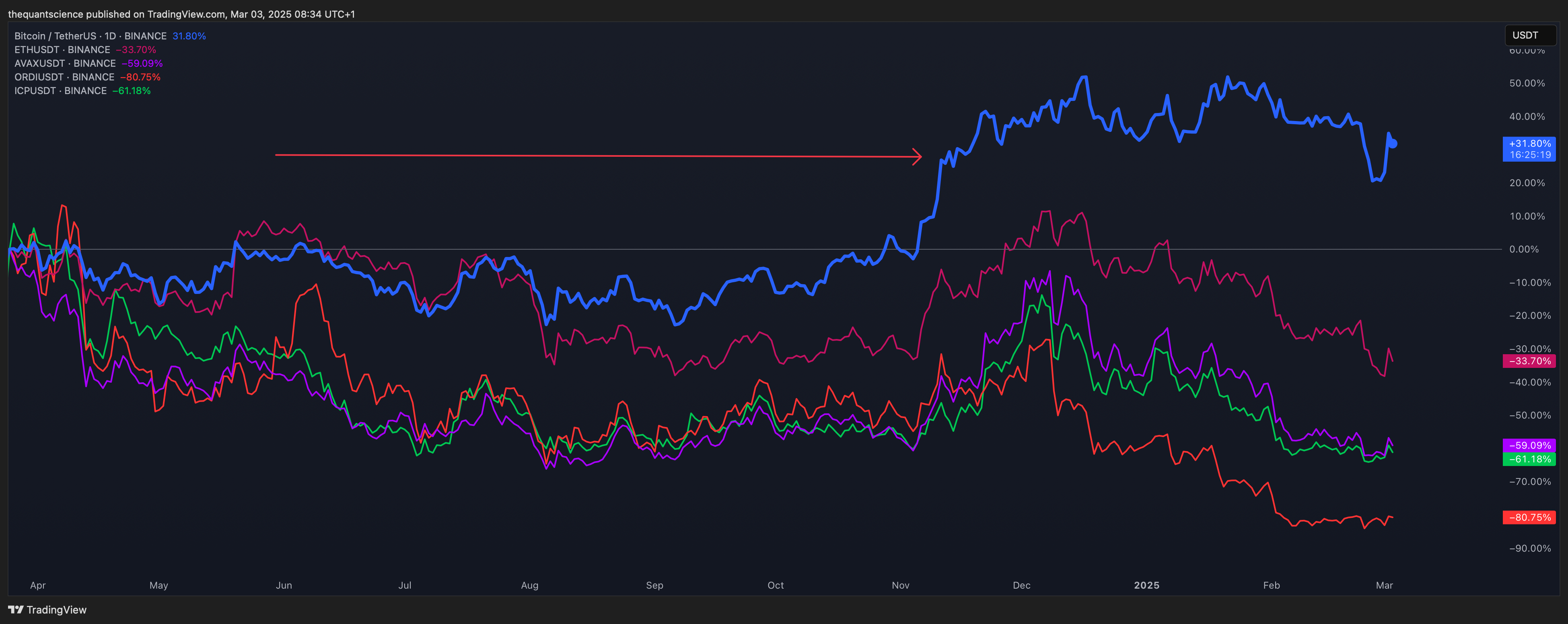Screen dimensions: 1568x624
Task: Click the Aug label on time axis
Action: (529, 585)
